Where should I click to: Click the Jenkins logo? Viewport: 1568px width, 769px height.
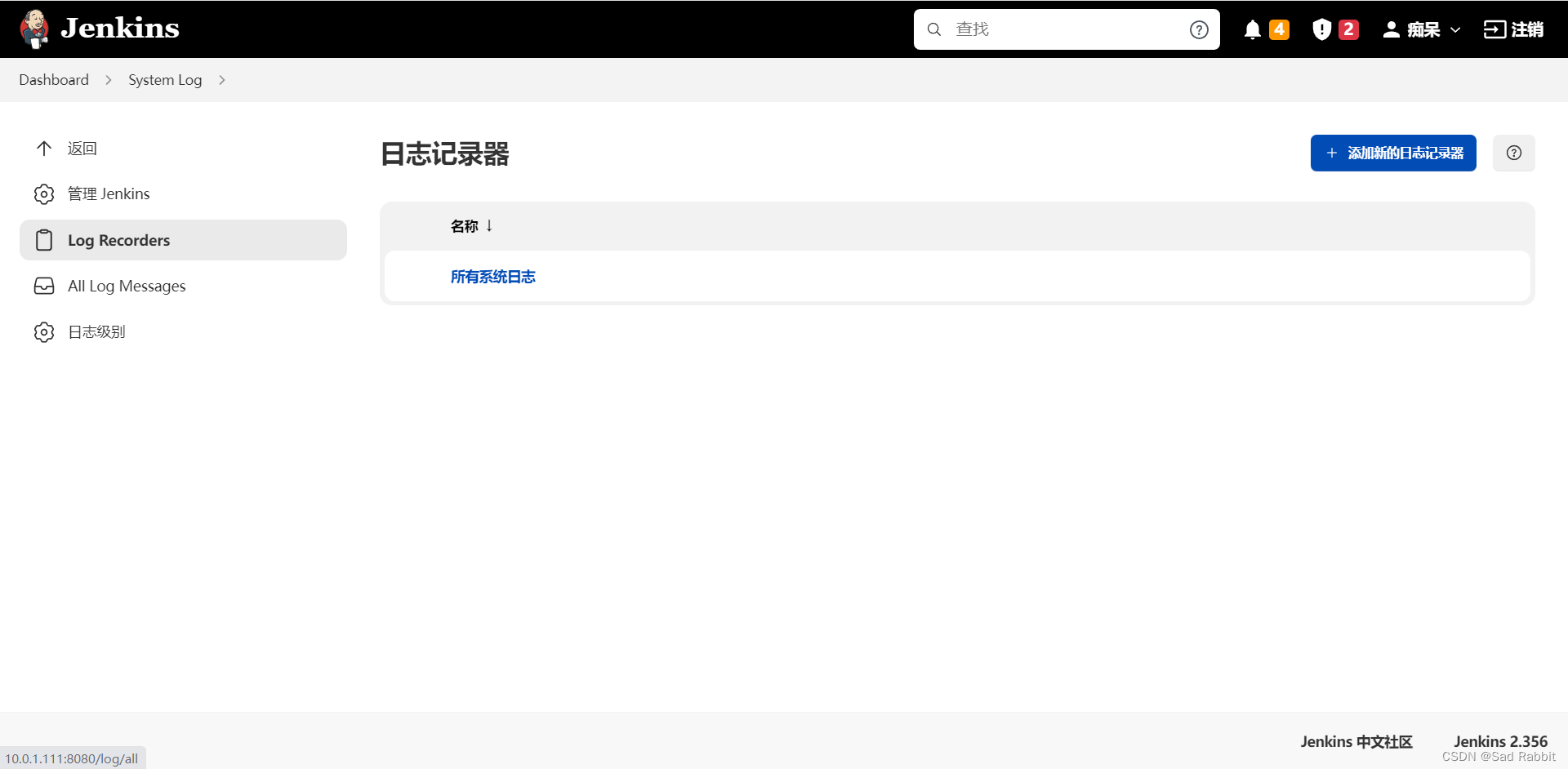tap(36, 29)
